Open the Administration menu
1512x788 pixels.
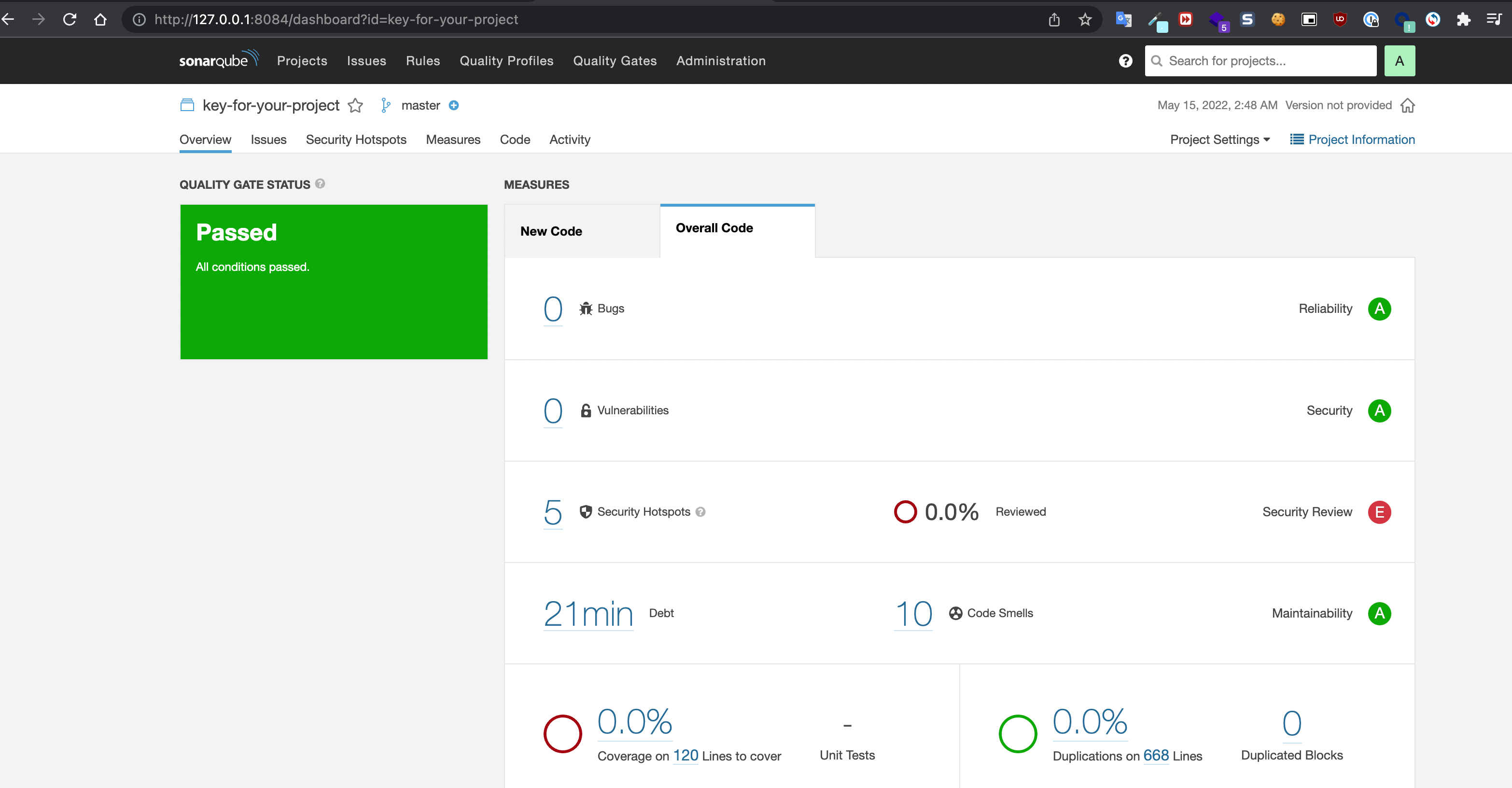click(720, 60)
